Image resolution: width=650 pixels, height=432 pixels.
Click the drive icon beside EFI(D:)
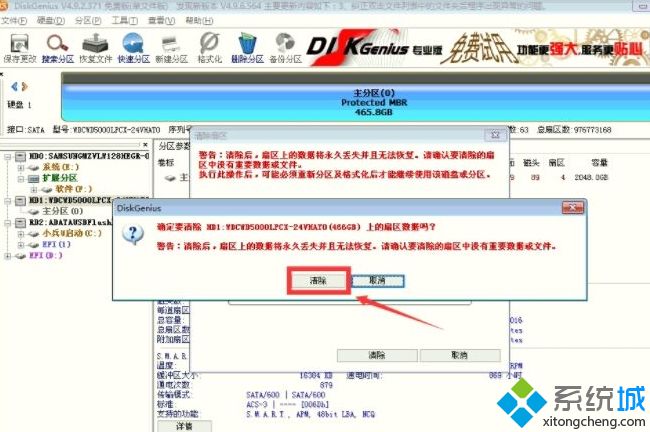point(20,256)
